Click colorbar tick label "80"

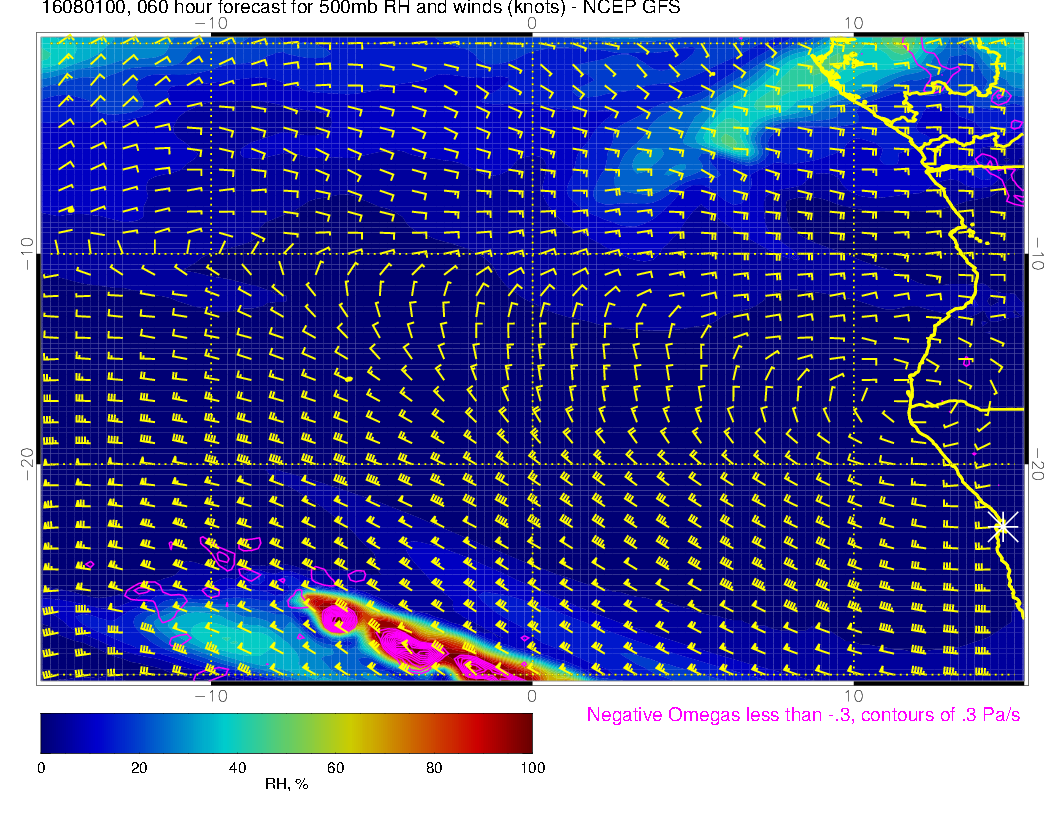[434, 768]
